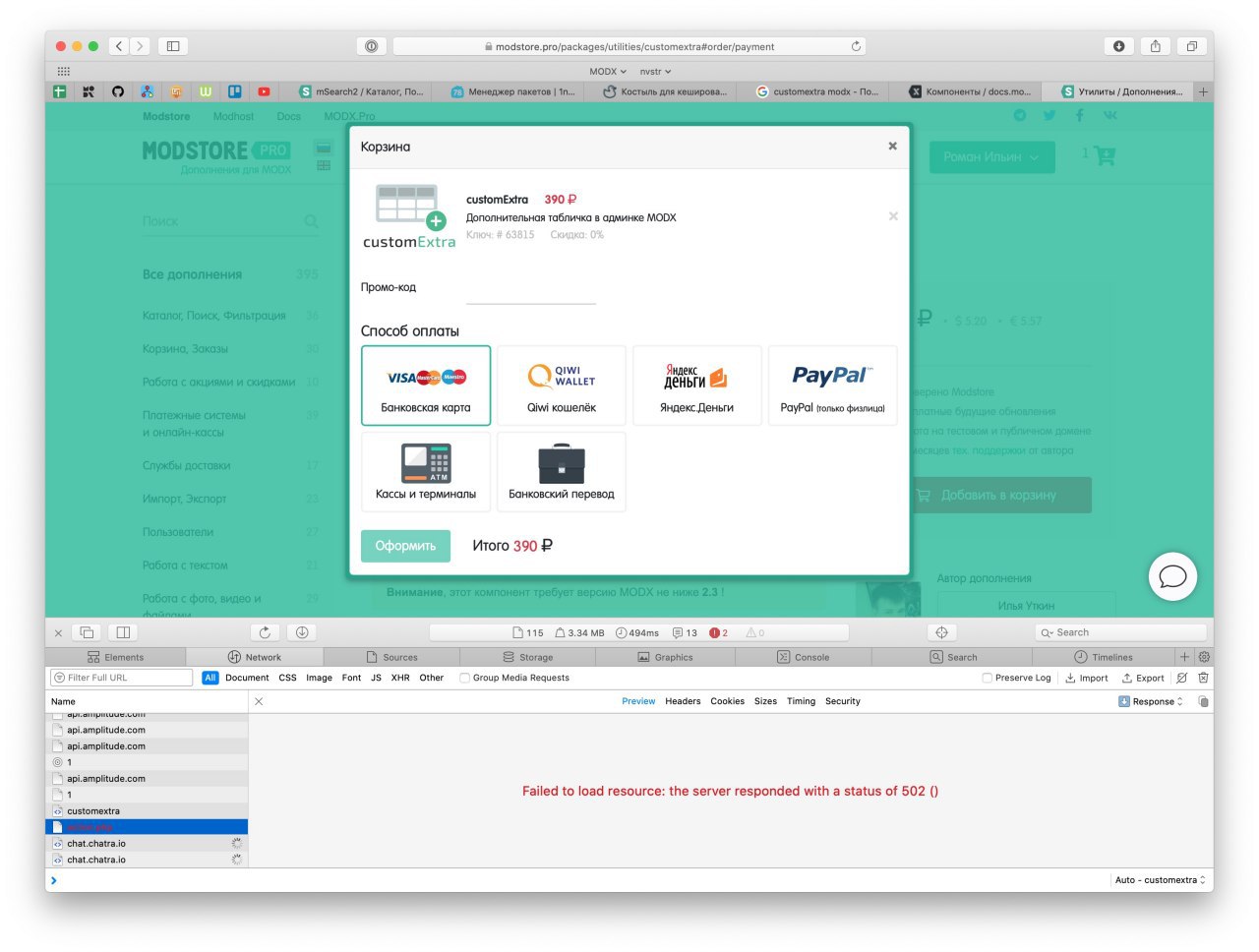Dock inspector to side icon
The image size is (1259, 952).
[x=123, y=632]
